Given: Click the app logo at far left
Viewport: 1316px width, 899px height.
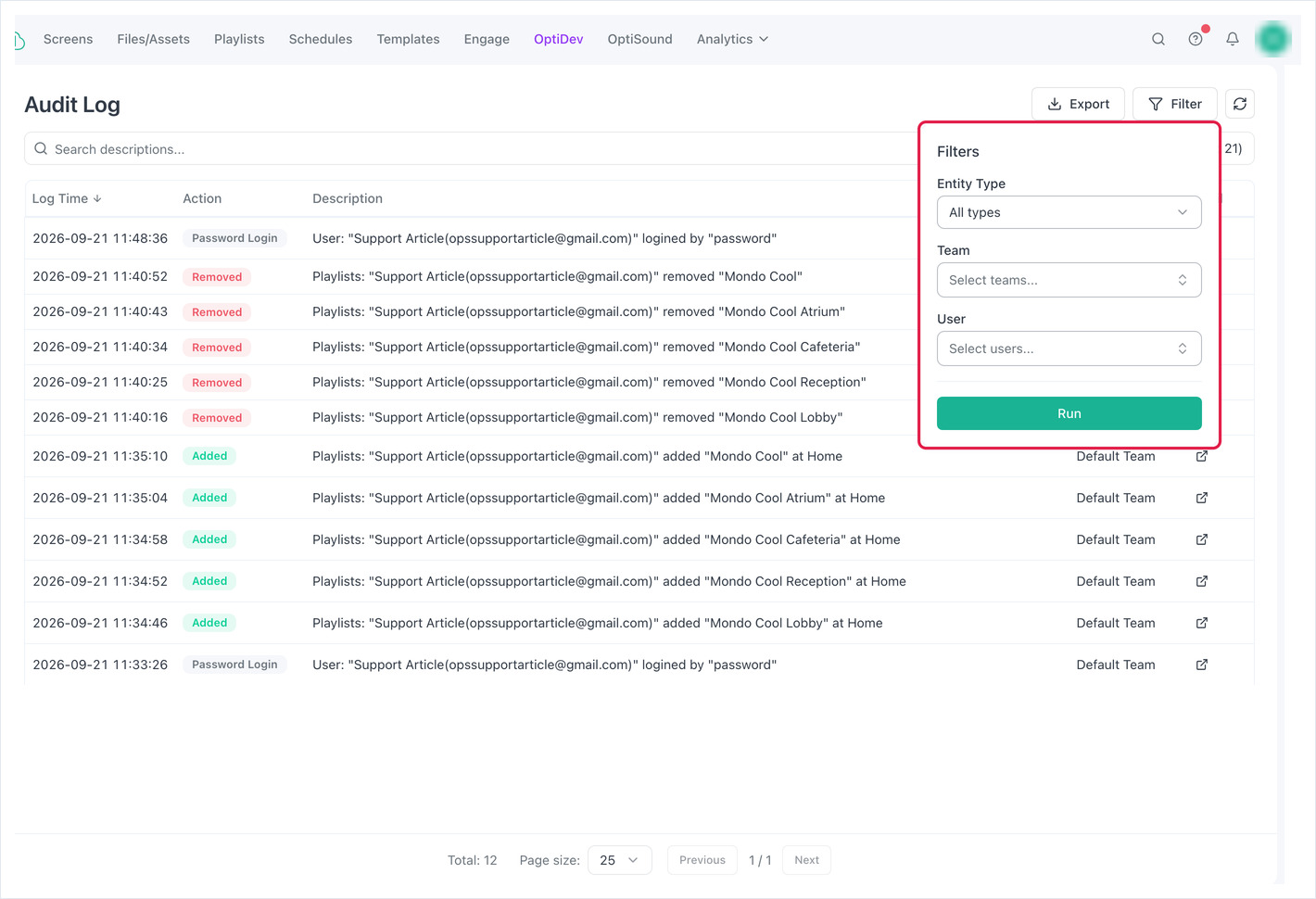Looking at the screenshot, I should click(x=19, y=40).
